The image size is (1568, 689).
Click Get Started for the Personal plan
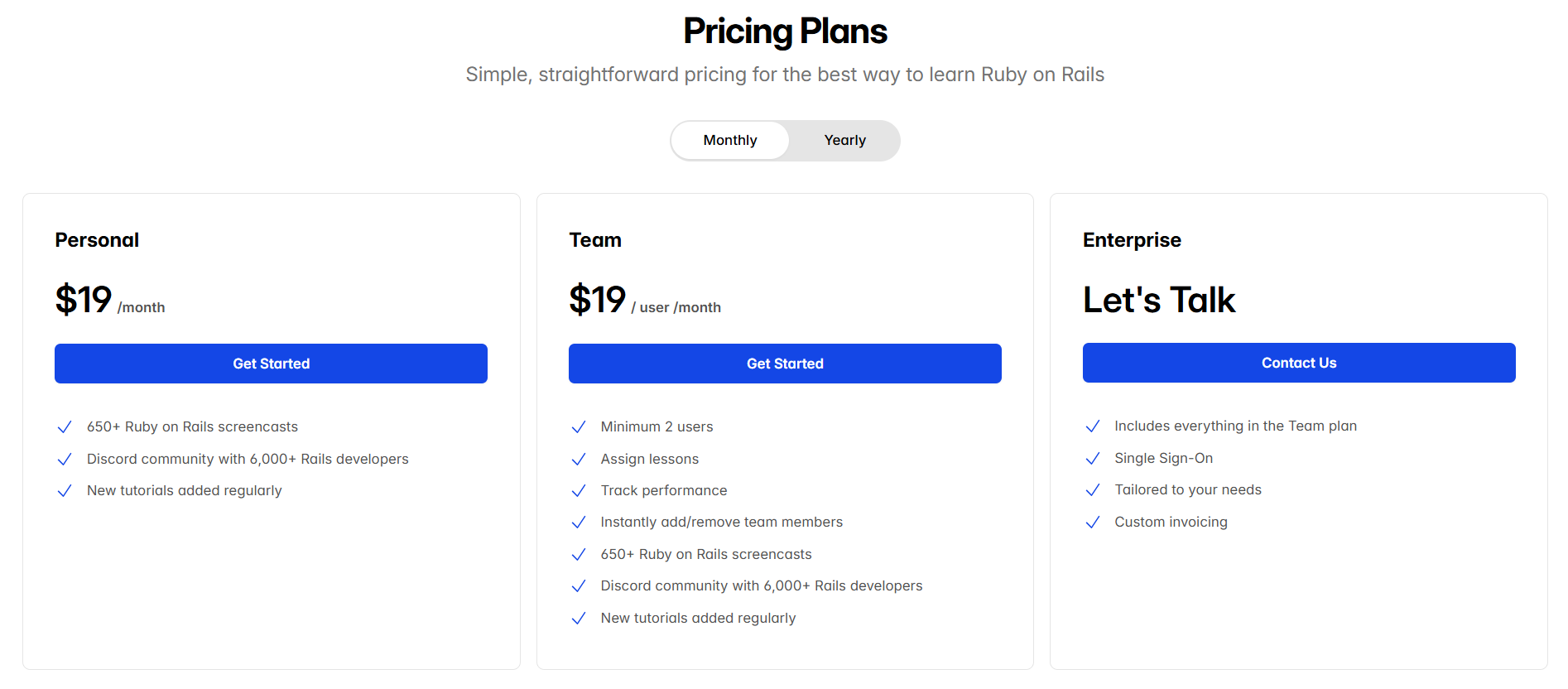tap(271, 363)
